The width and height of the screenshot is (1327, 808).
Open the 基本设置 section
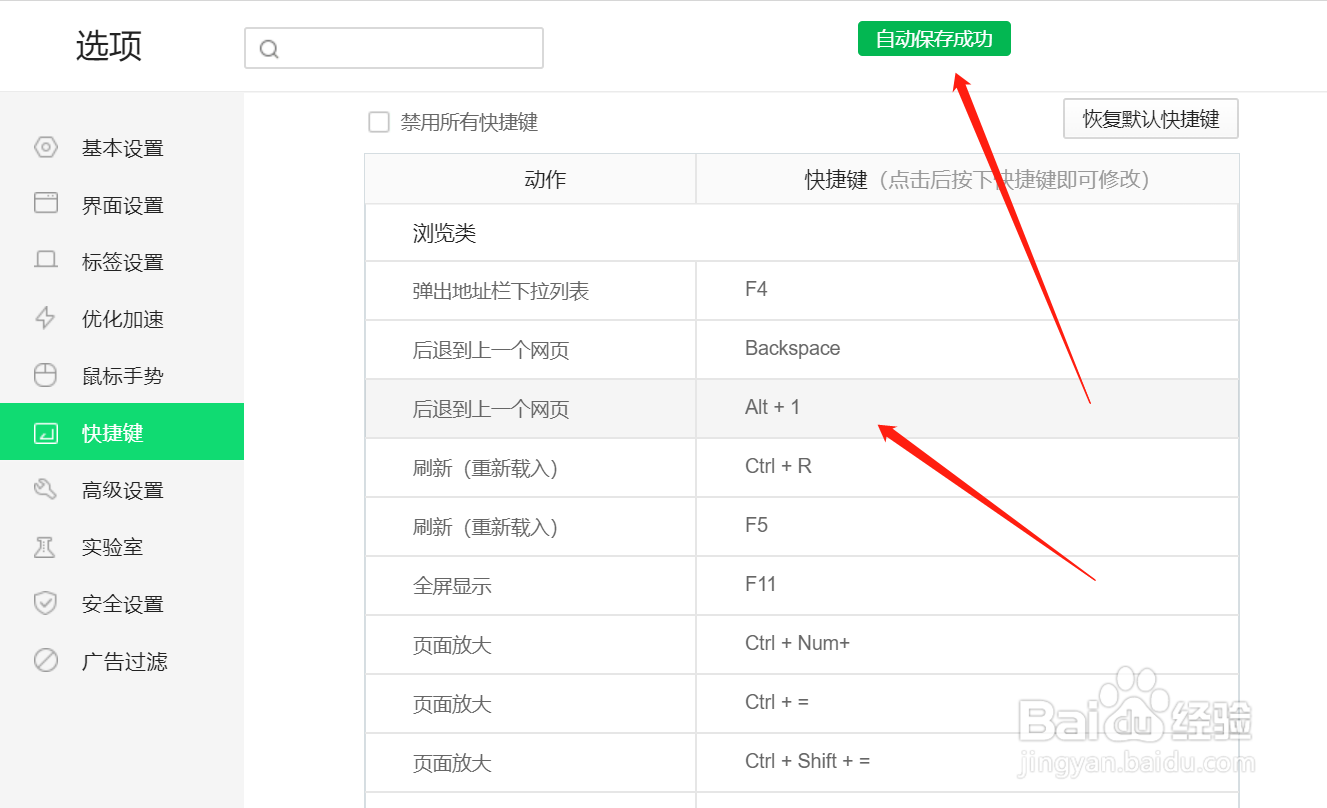click(122, 148)
